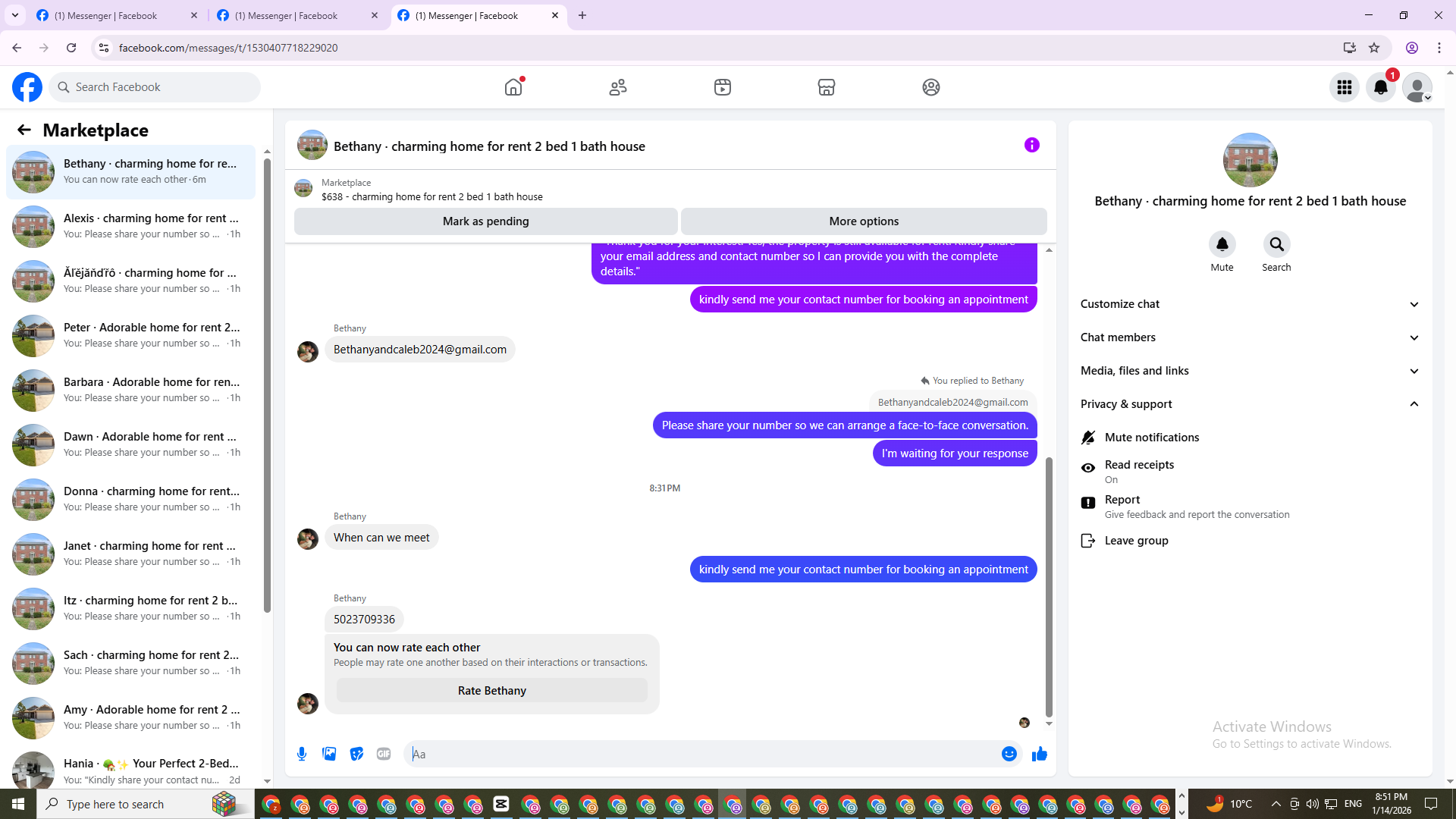Viewport: 1456px width, 819px height.
Task: Open the Facebook apps grid menu
Action: pos(1344,87)
